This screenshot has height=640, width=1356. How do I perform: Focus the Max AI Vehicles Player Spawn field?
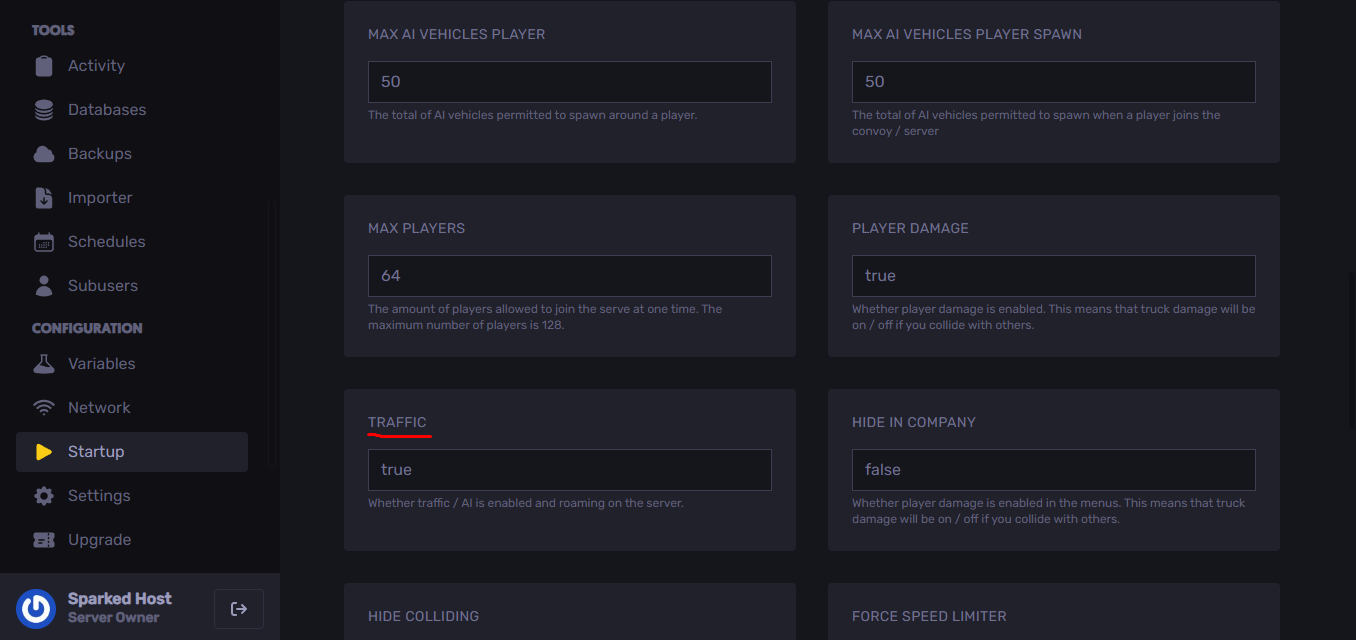coord(1054,82)
